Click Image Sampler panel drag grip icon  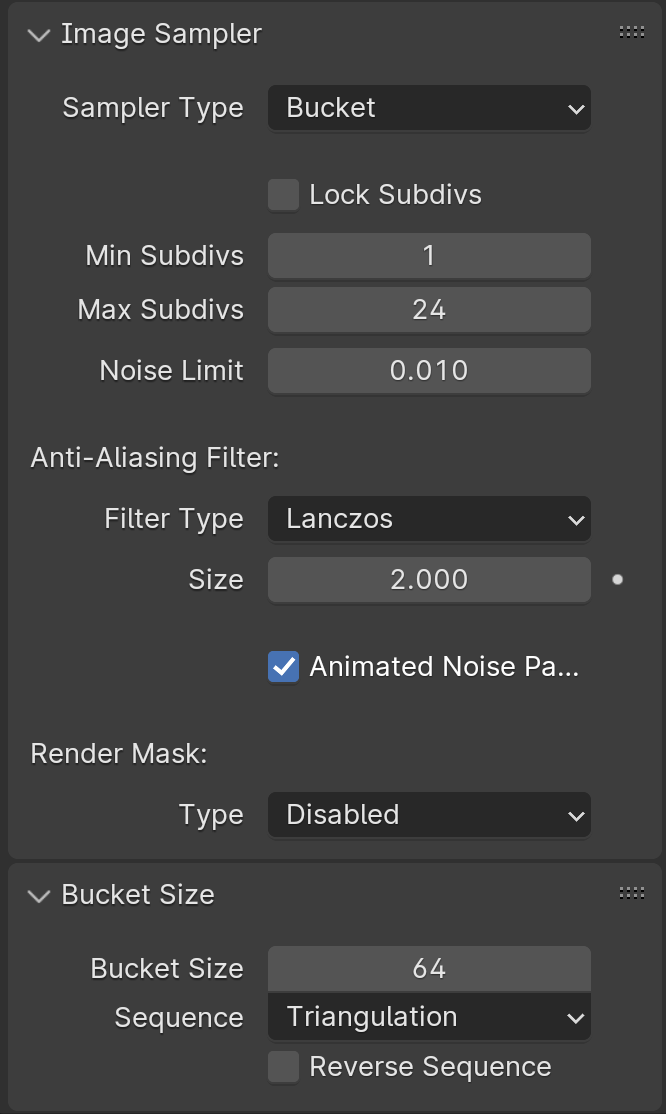pos(631,33)
